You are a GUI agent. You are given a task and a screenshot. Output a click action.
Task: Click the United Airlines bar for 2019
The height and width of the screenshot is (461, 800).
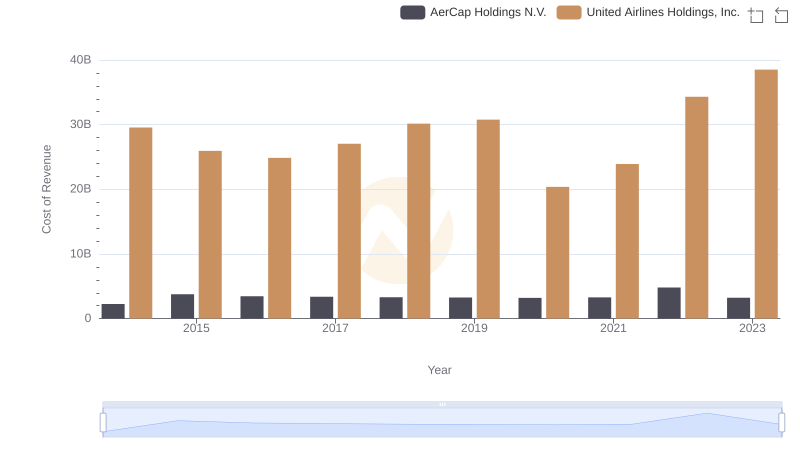[488, 219]
